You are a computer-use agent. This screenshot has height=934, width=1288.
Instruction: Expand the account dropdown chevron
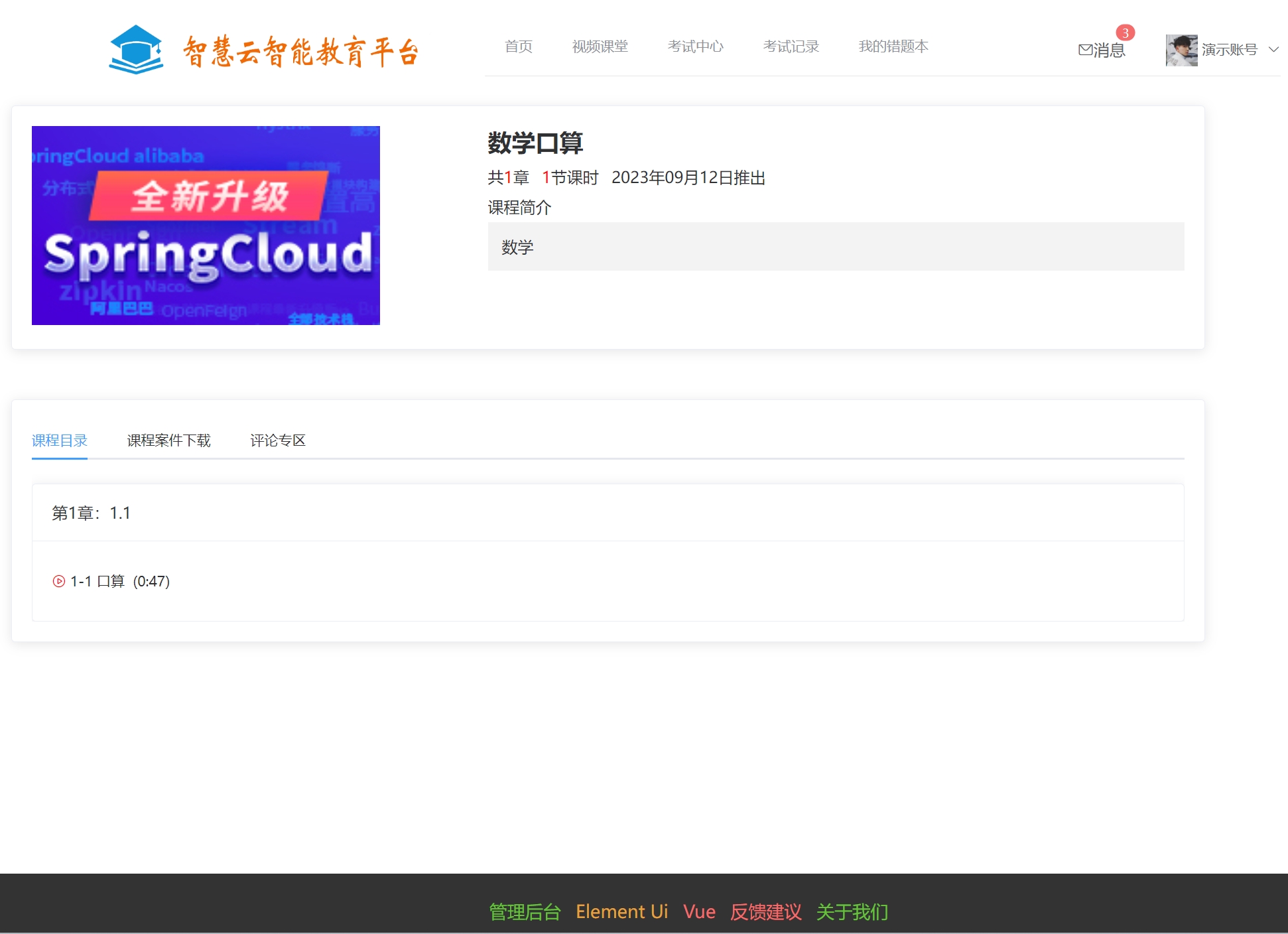pyautogui.click(x=1273, y=50)
